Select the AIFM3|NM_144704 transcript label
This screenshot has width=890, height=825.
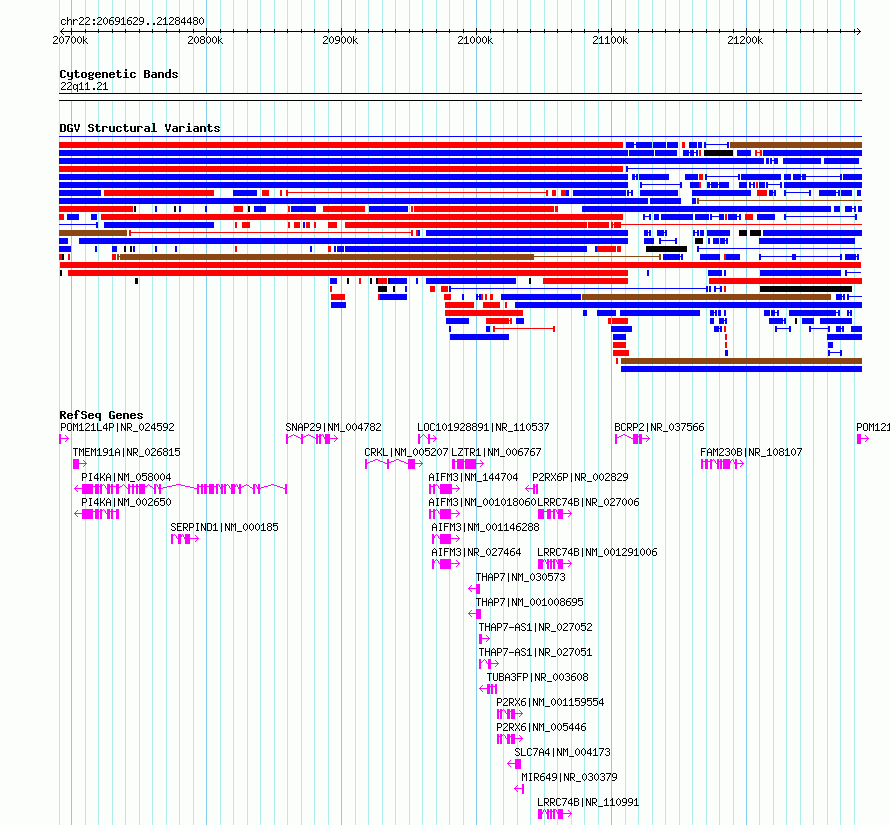(x=473, y=477)
